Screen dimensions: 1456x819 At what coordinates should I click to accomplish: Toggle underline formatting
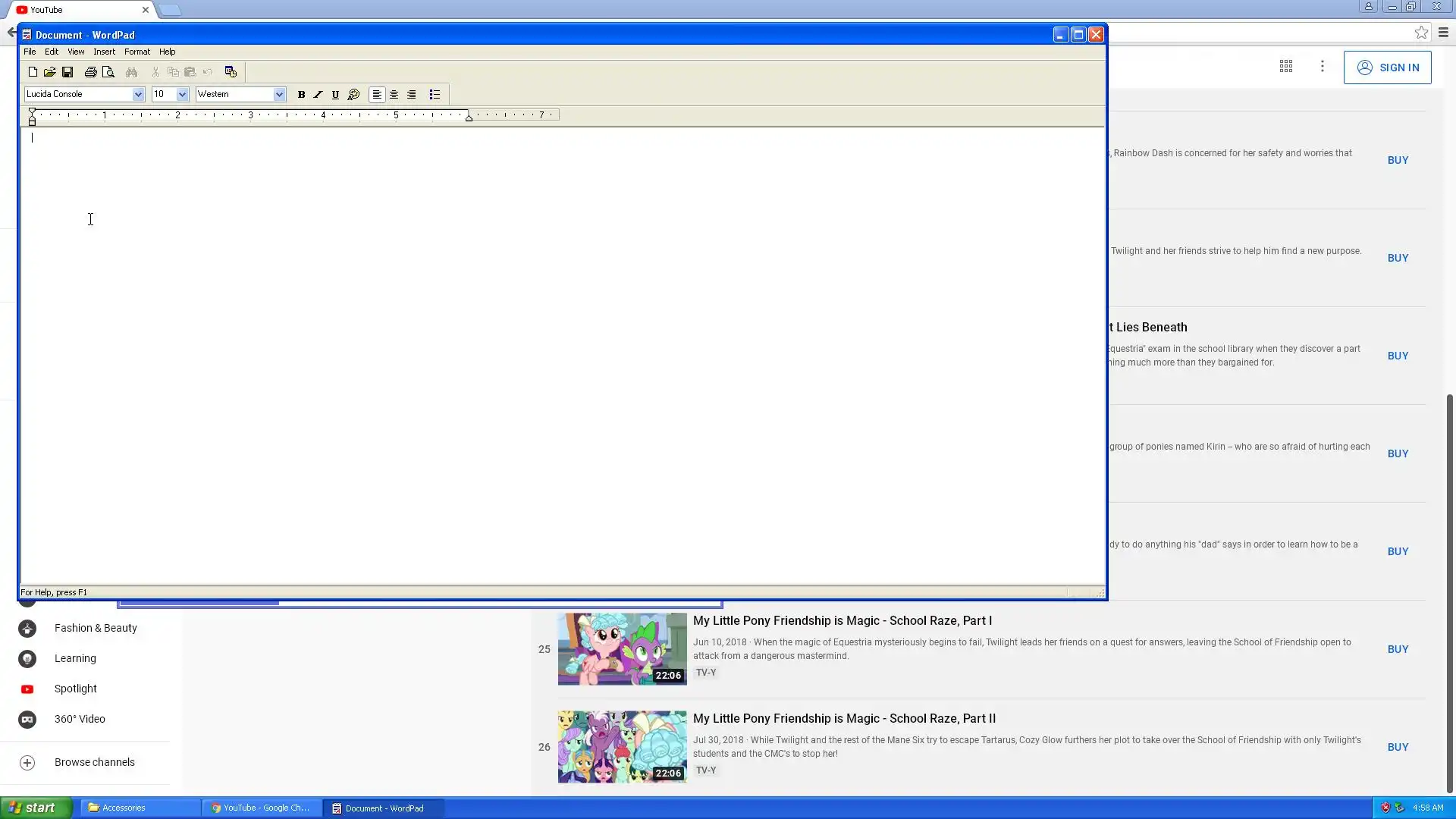(335, 95)
